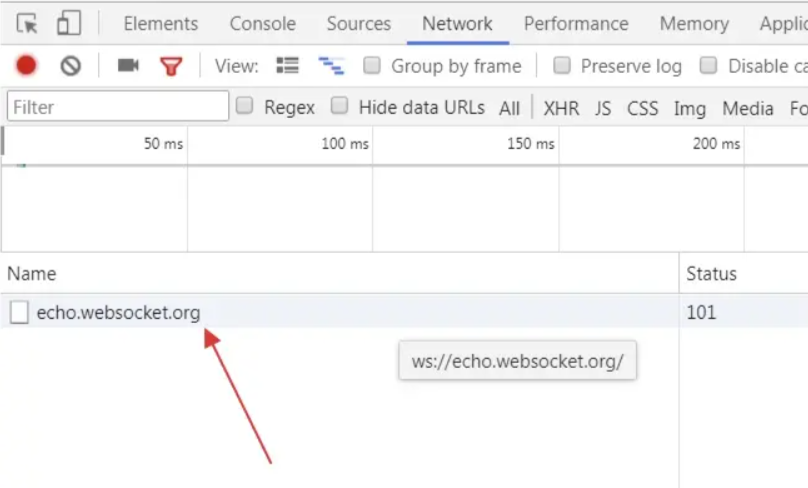Click inside the Filter text field

118,106
